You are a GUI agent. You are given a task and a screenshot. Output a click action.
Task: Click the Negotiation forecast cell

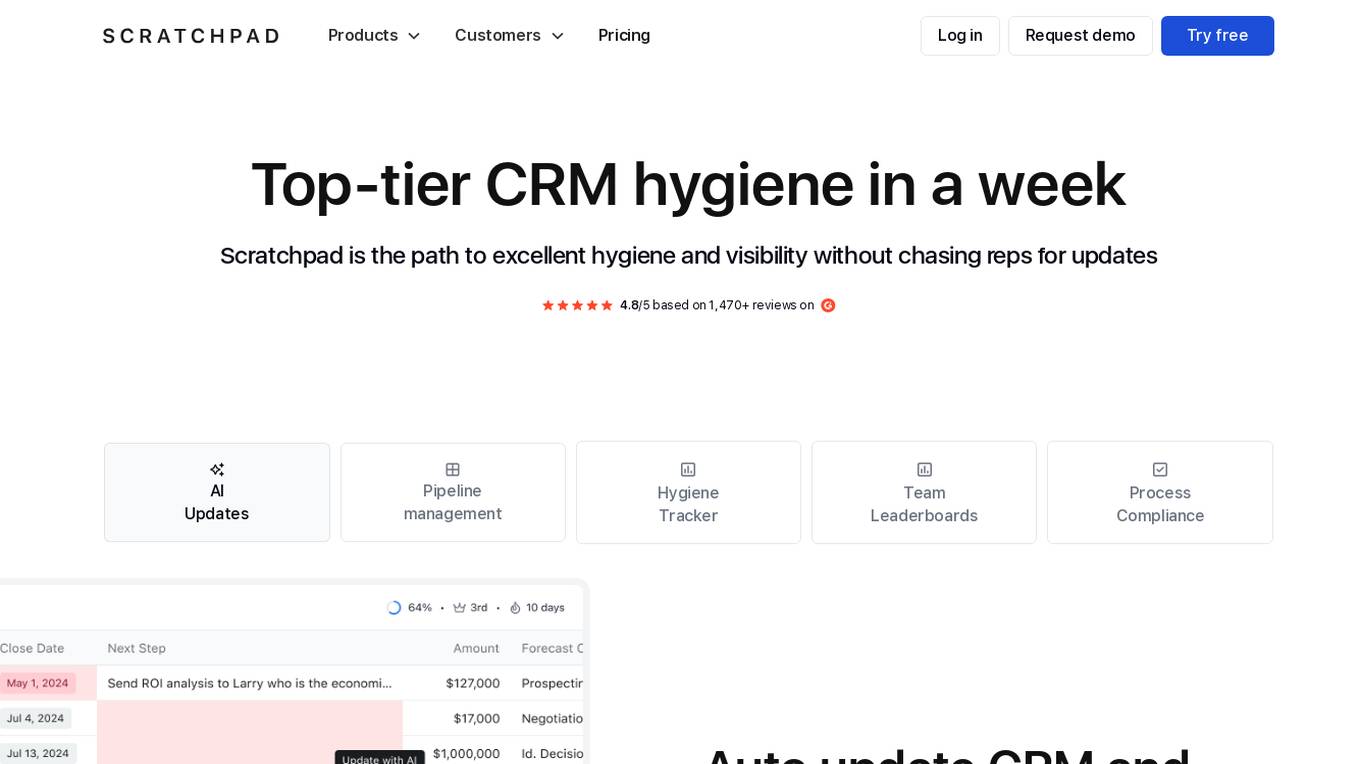tap(552, 718)
